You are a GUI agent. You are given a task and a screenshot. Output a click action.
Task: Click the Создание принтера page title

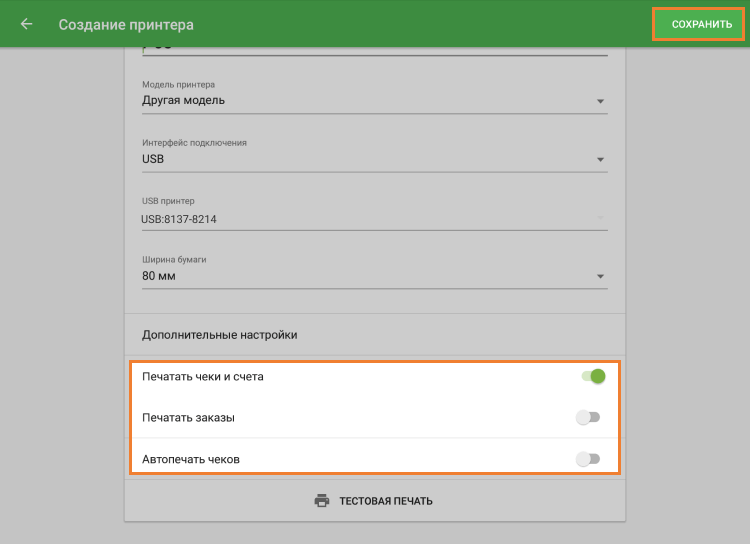point(126,24)
